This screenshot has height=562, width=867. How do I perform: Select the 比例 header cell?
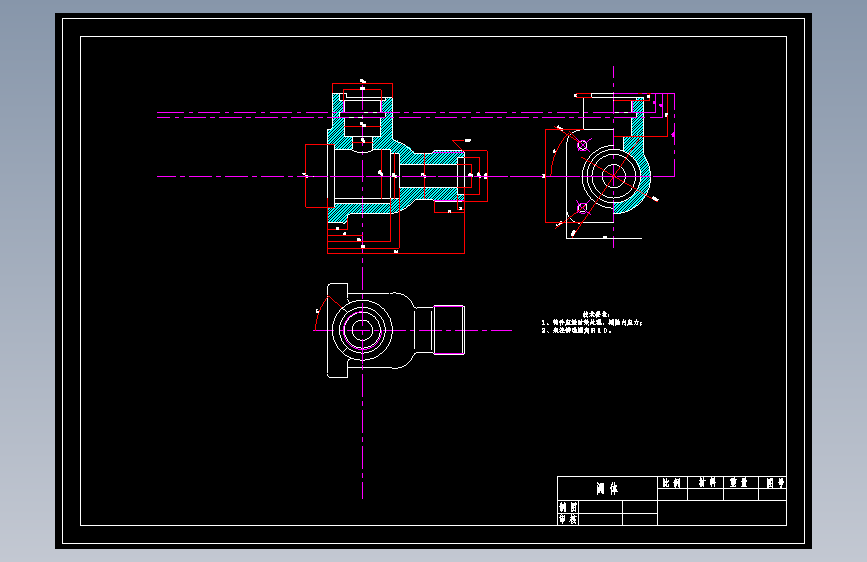[672, 483]
